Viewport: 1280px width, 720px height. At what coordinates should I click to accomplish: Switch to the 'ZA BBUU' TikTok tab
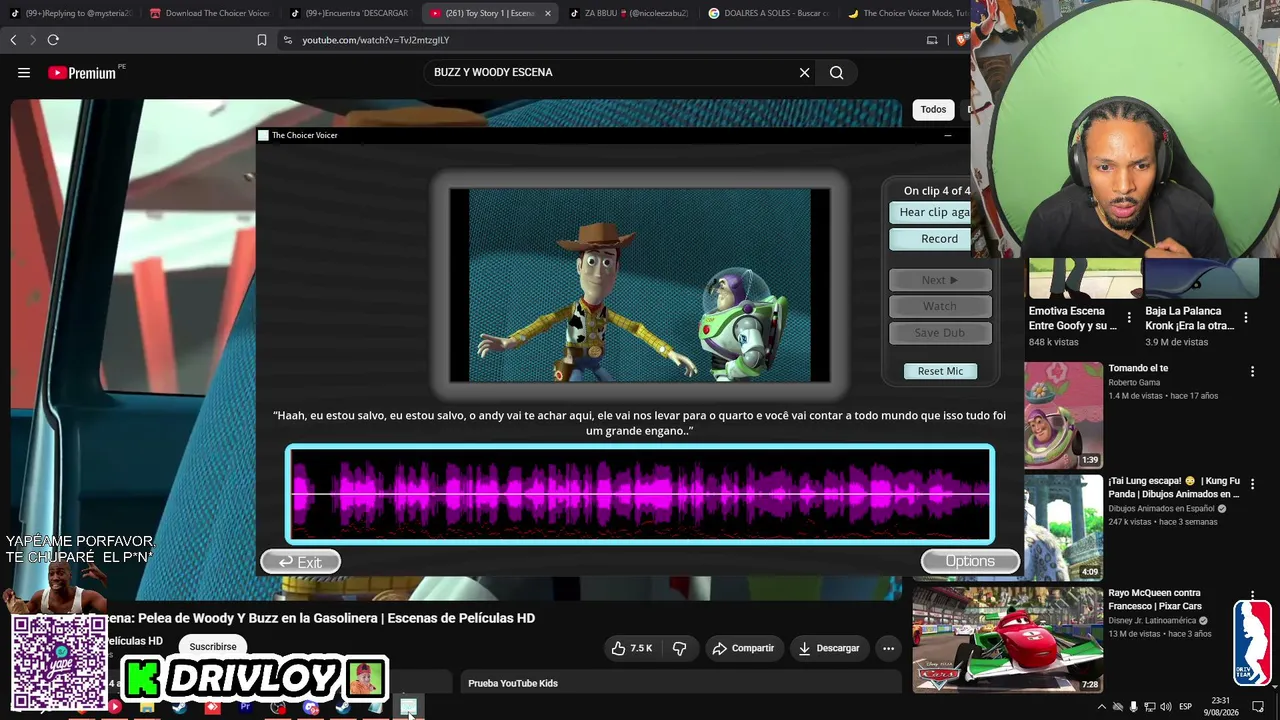[x=630, y=13]
